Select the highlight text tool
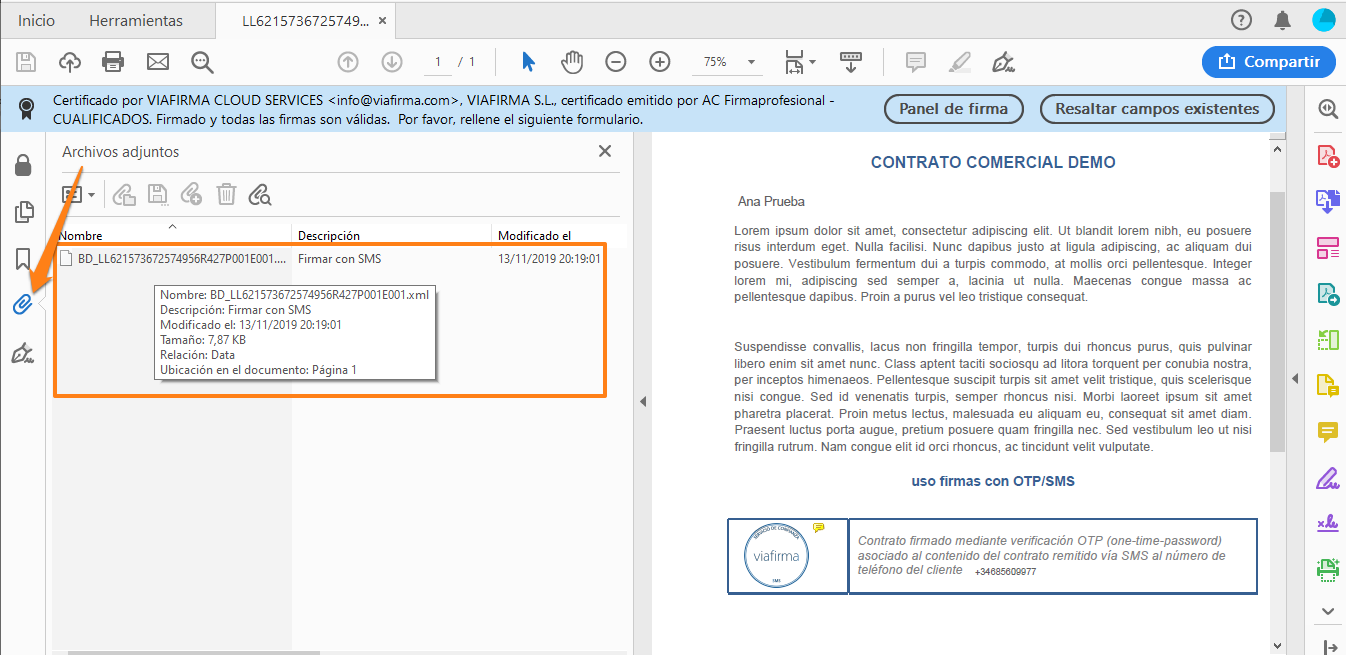 [x=960, y=62]
